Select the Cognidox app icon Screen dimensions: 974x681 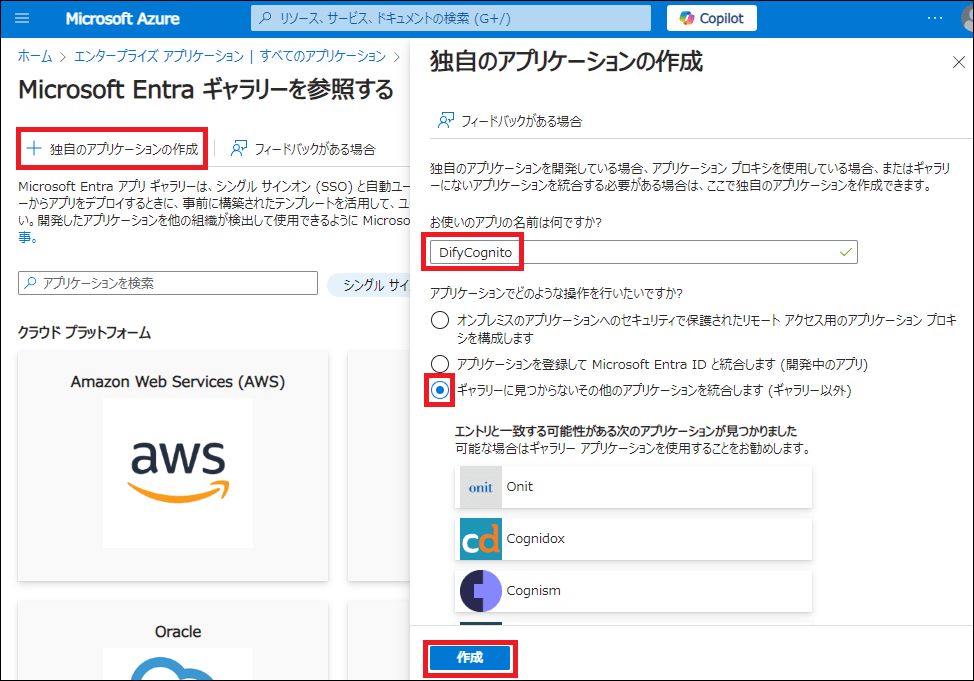coord(481,539)
